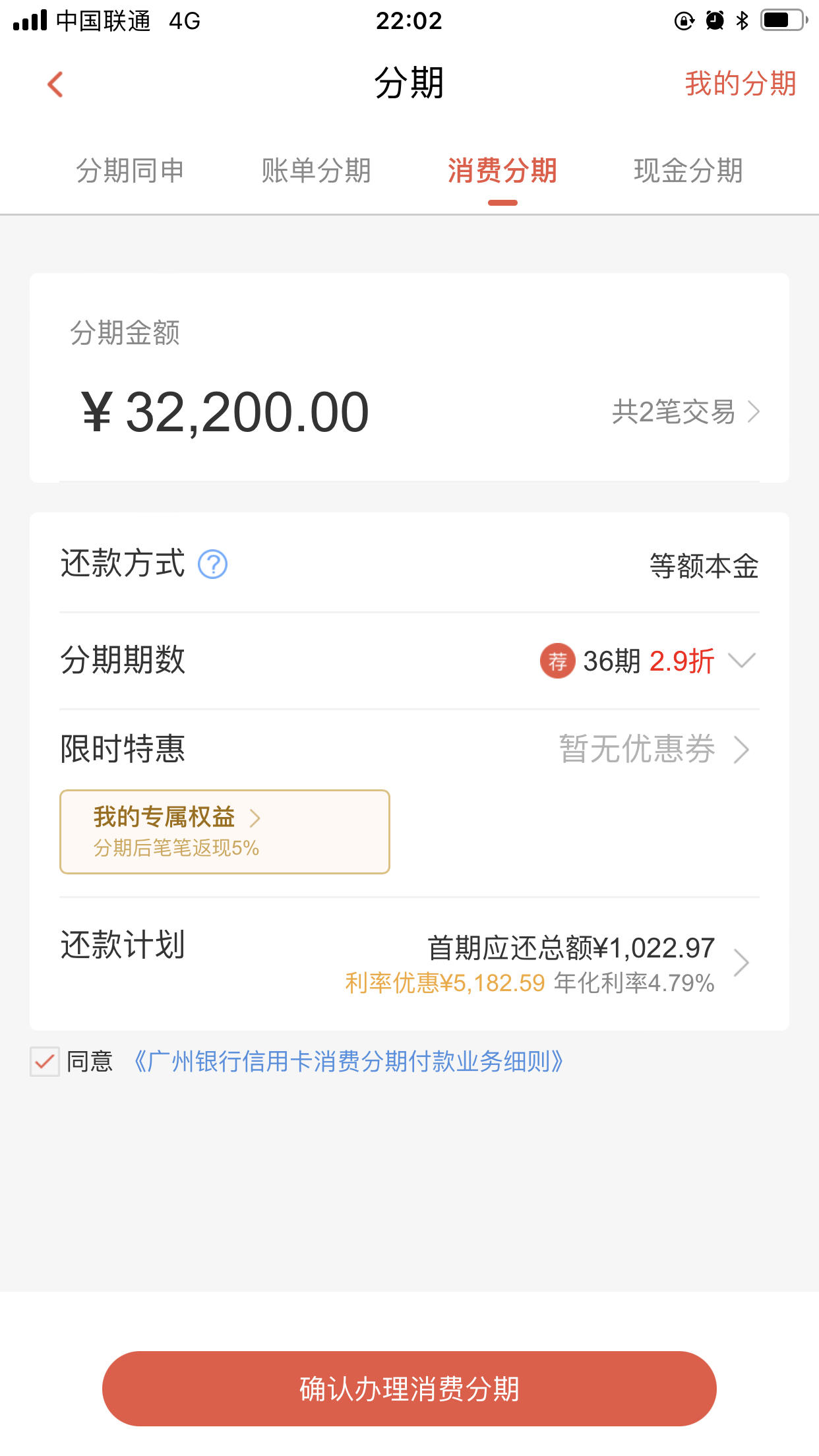The height and width of the screenshot is (1456, 819).
Task: Tap the battery icon in status bar
Action: [x=783, y=20]
